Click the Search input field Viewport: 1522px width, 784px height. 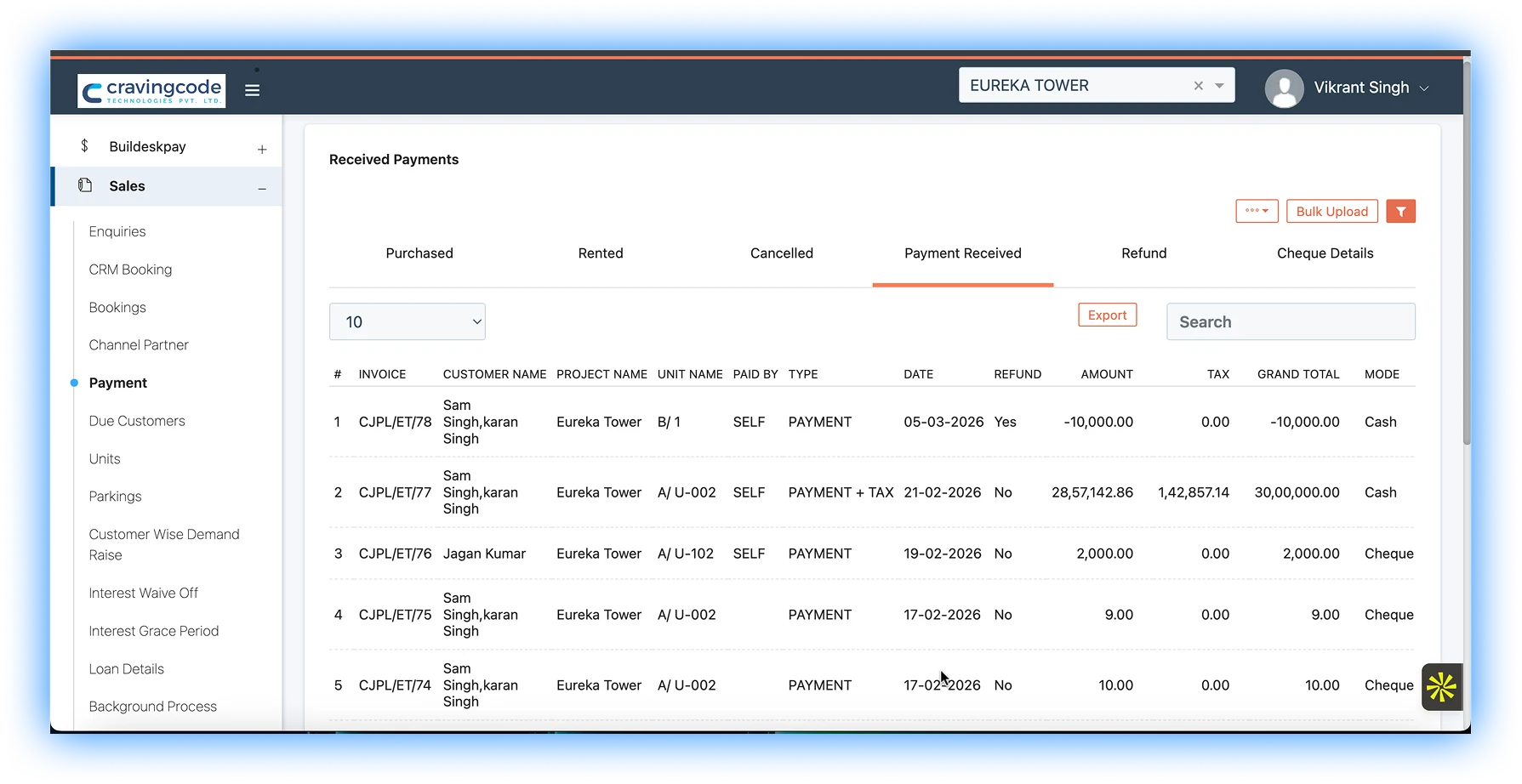coord(1291,322)
